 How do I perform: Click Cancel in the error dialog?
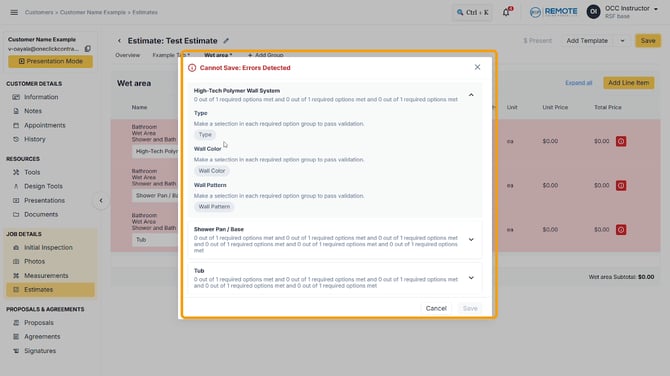click(436, 308)
